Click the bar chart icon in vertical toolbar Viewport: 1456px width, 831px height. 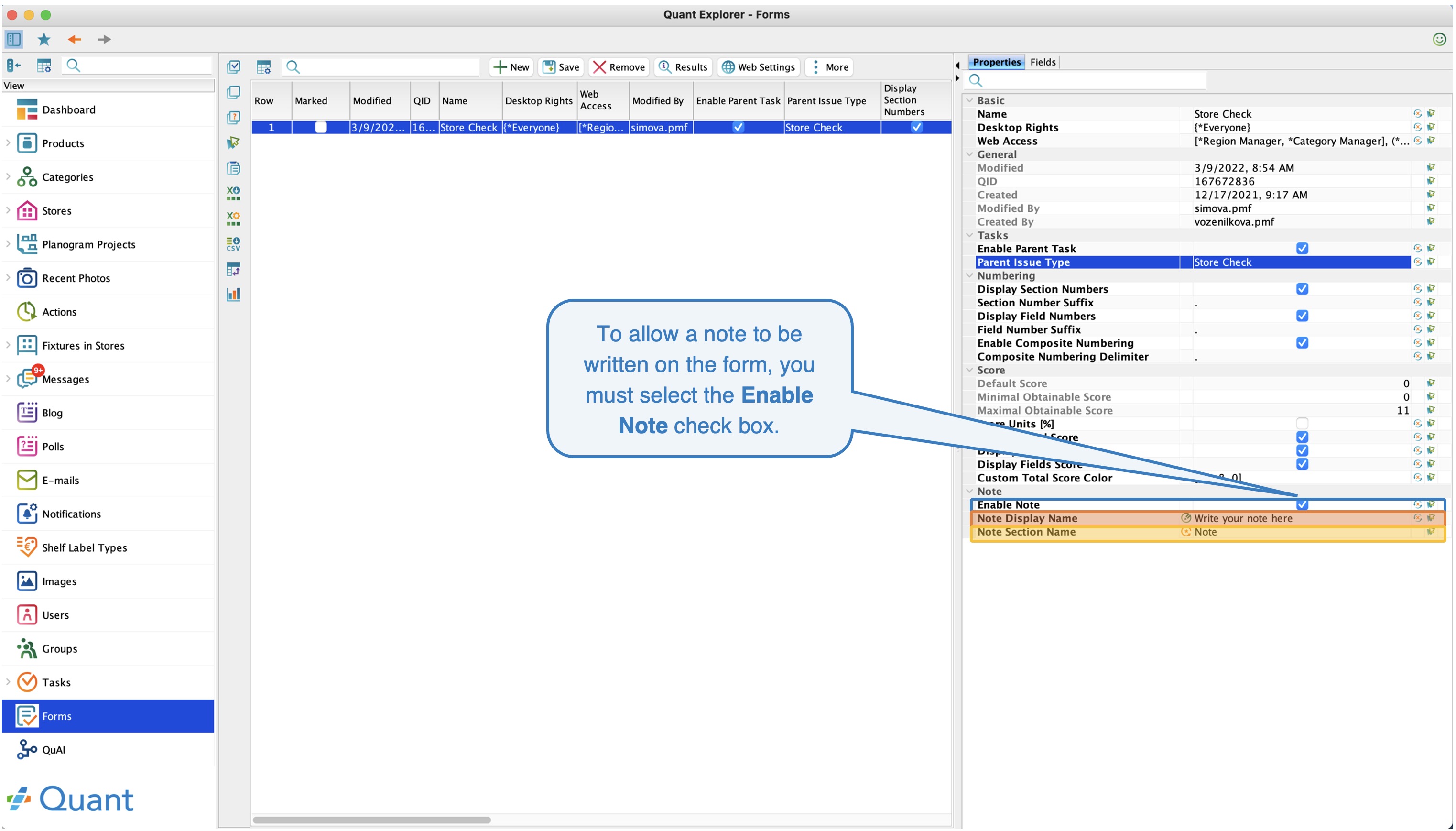pyautogui.click(x=233, y=295)
